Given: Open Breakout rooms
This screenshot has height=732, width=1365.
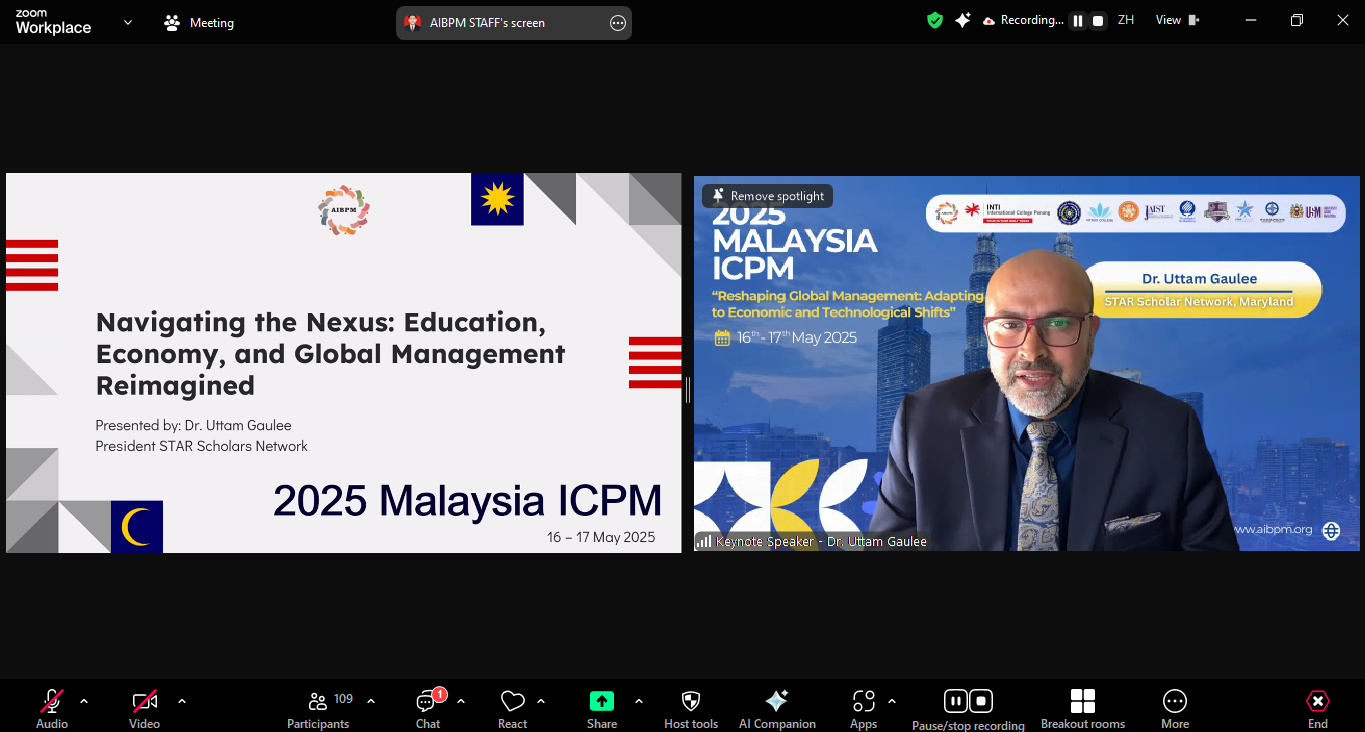Looking at the screenshot, I should tap(1083, 708).
